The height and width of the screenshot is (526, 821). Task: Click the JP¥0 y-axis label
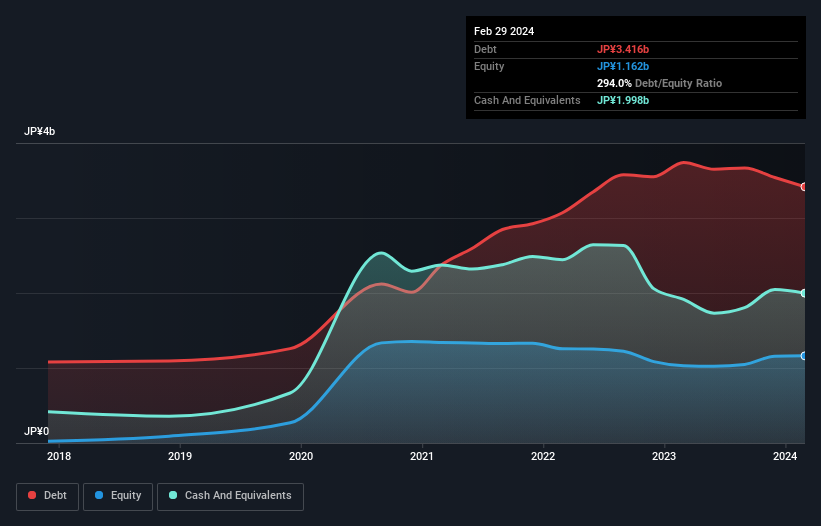(x=36, y=431)
